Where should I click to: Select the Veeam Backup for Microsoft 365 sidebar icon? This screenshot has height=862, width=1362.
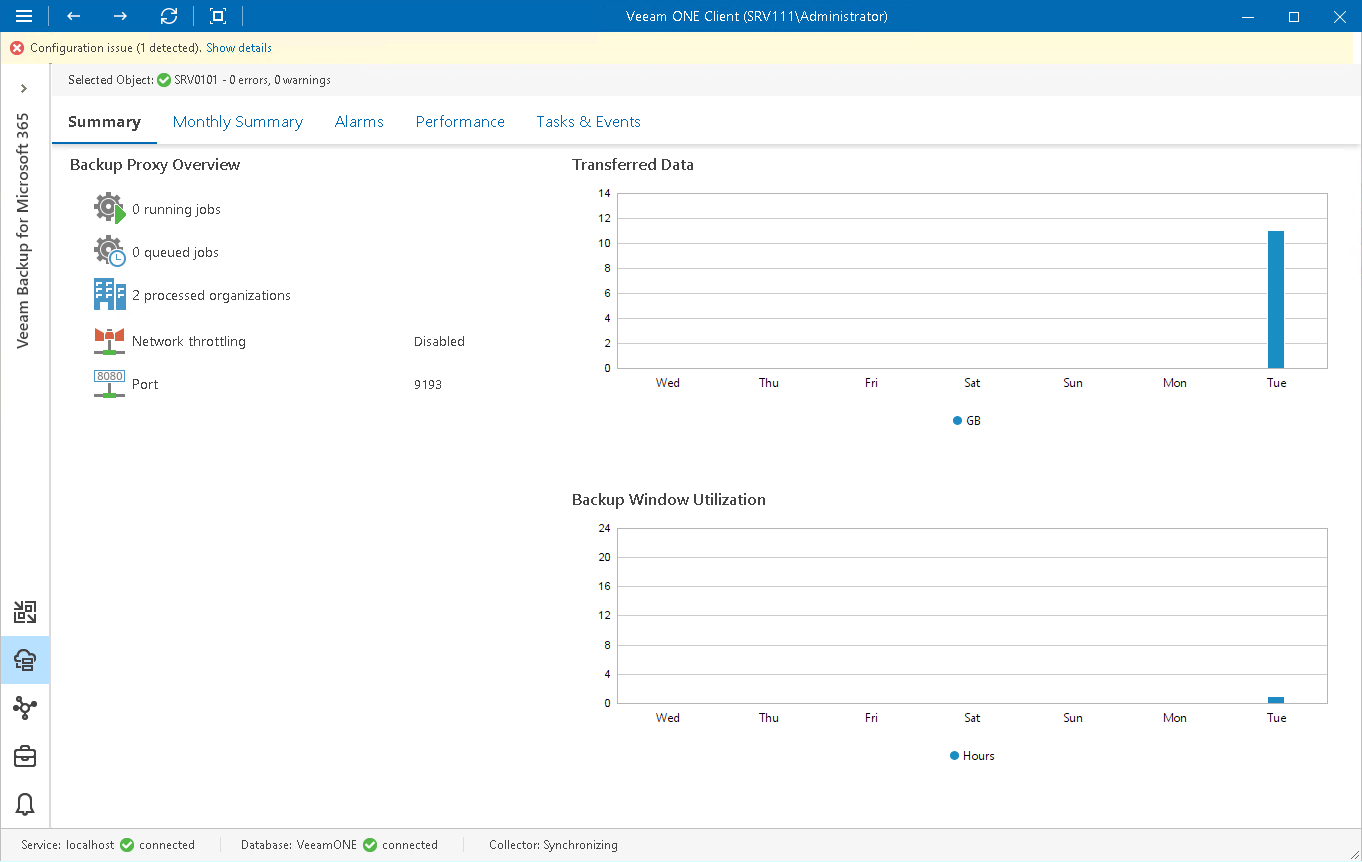[25, 660]
